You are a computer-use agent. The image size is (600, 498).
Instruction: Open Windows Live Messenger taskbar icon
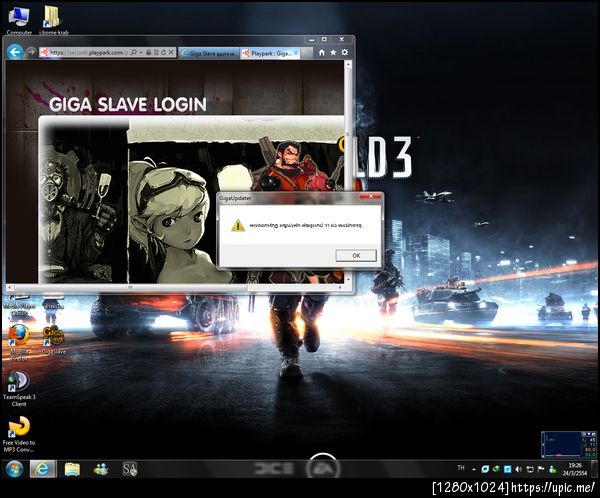point(101,469)
